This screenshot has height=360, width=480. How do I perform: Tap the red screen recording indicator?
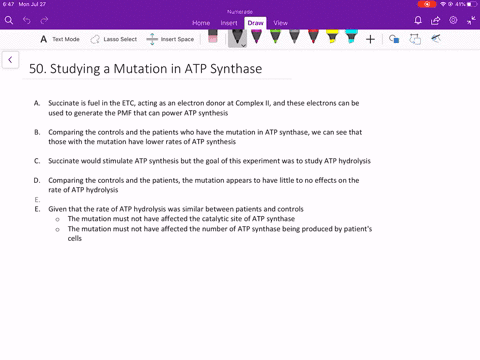pyautogui.click(x=427, y=4)
